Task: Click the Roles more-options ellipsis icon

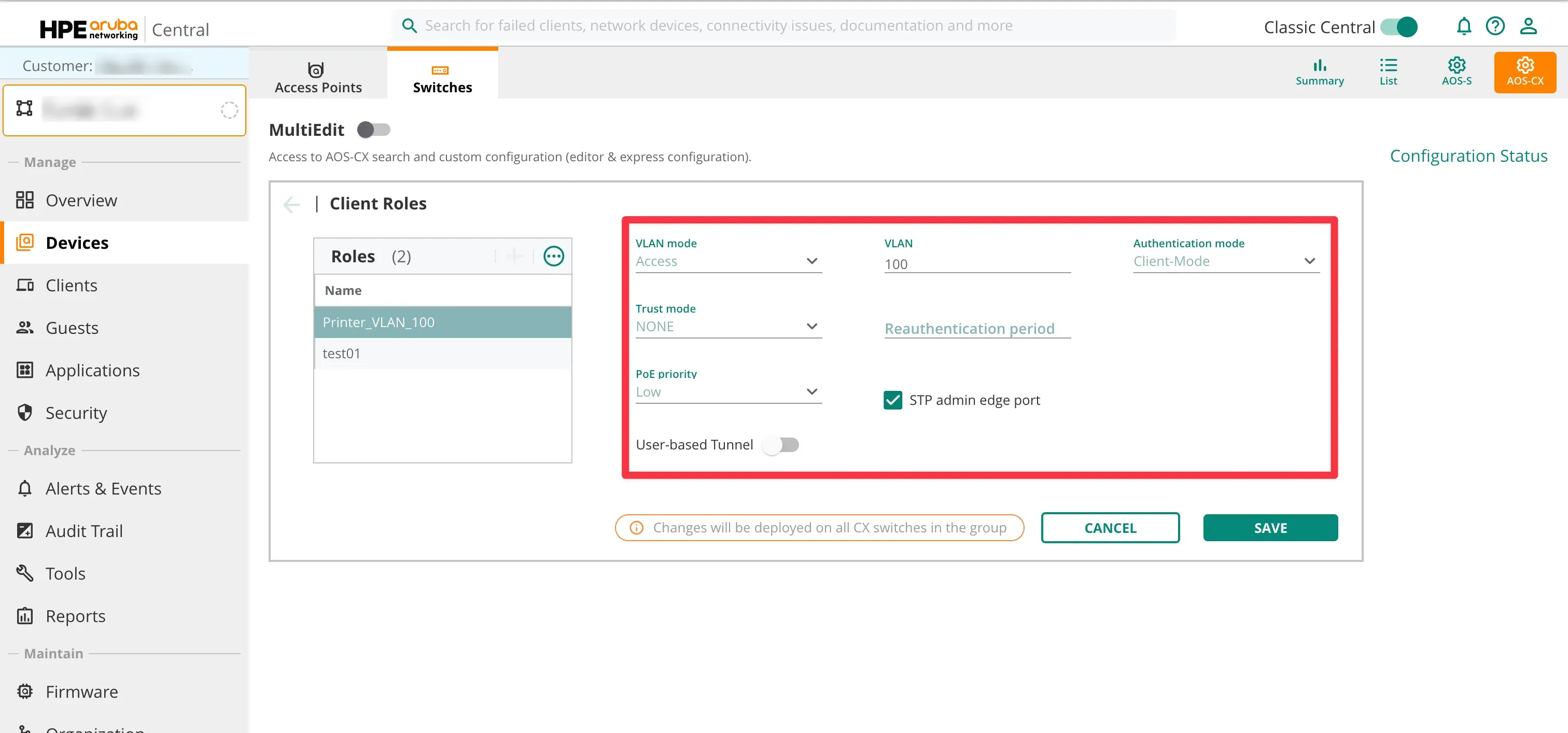Action: (x=553, y=256)
